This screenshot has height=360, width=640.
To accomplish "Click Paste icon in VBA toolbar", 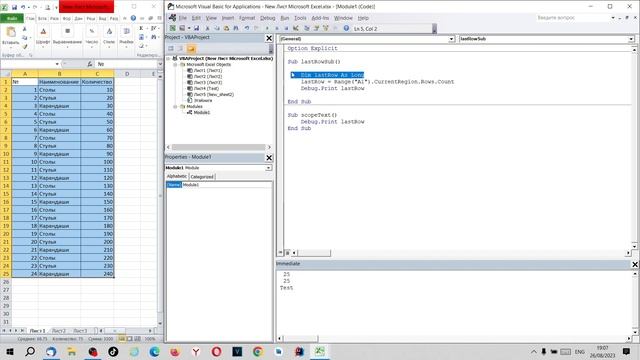I will [x=226, y=28].
